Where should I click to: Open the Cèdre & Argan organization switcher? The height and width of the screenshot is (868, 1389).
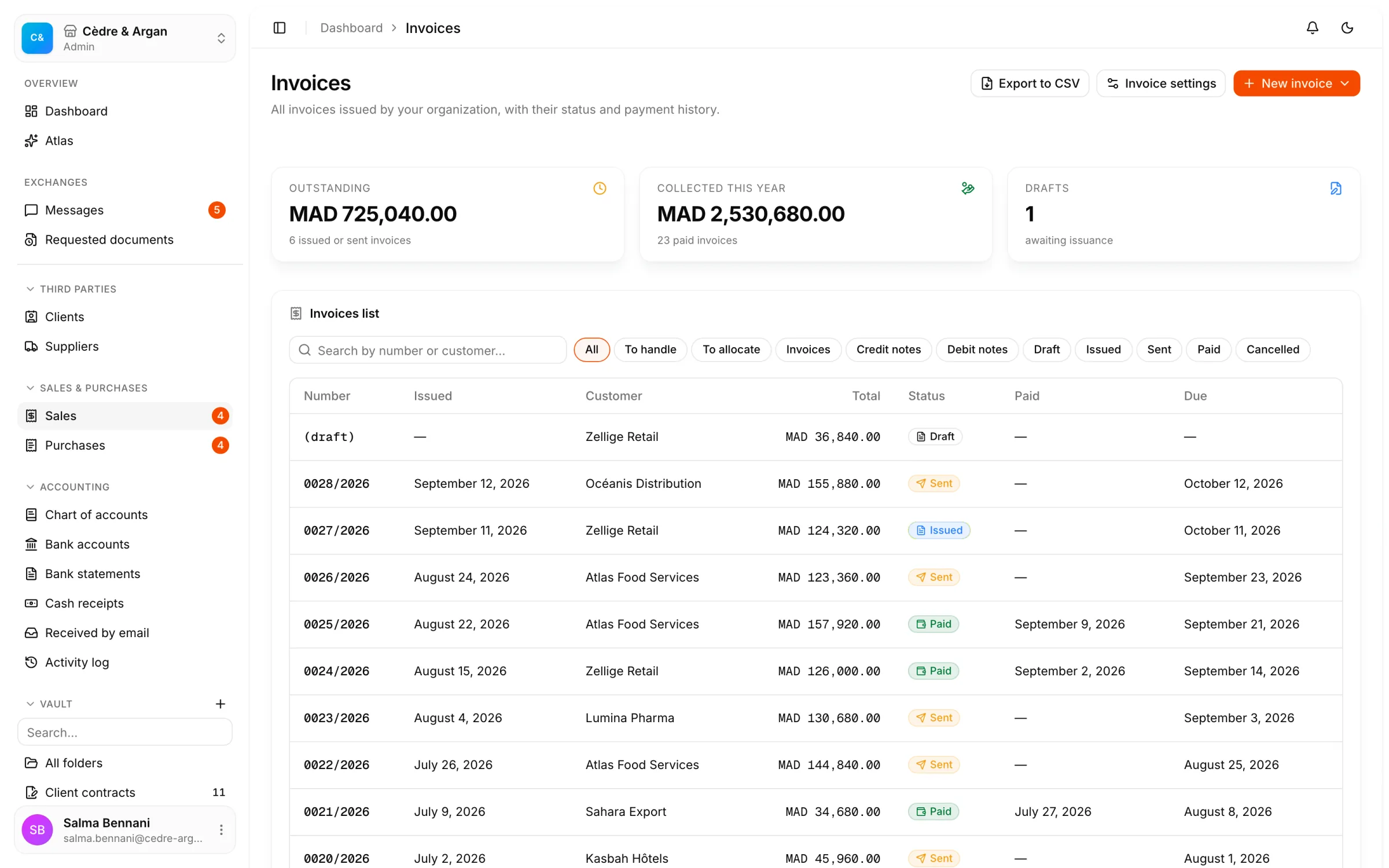coord(125,38)
